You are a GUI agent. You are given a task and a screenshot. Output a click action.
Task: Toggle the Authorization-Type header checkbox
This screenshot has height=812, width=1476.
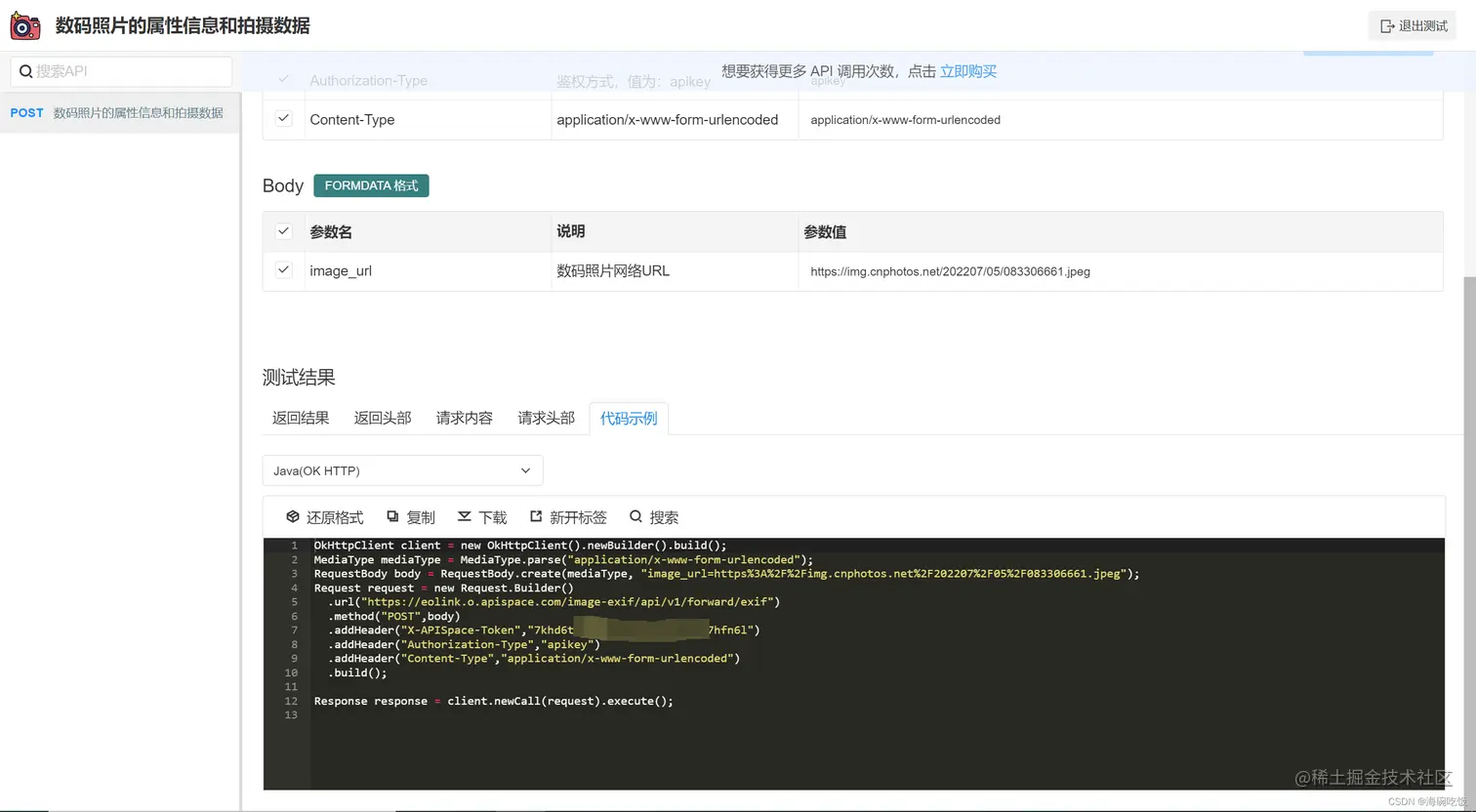[284, 79]
